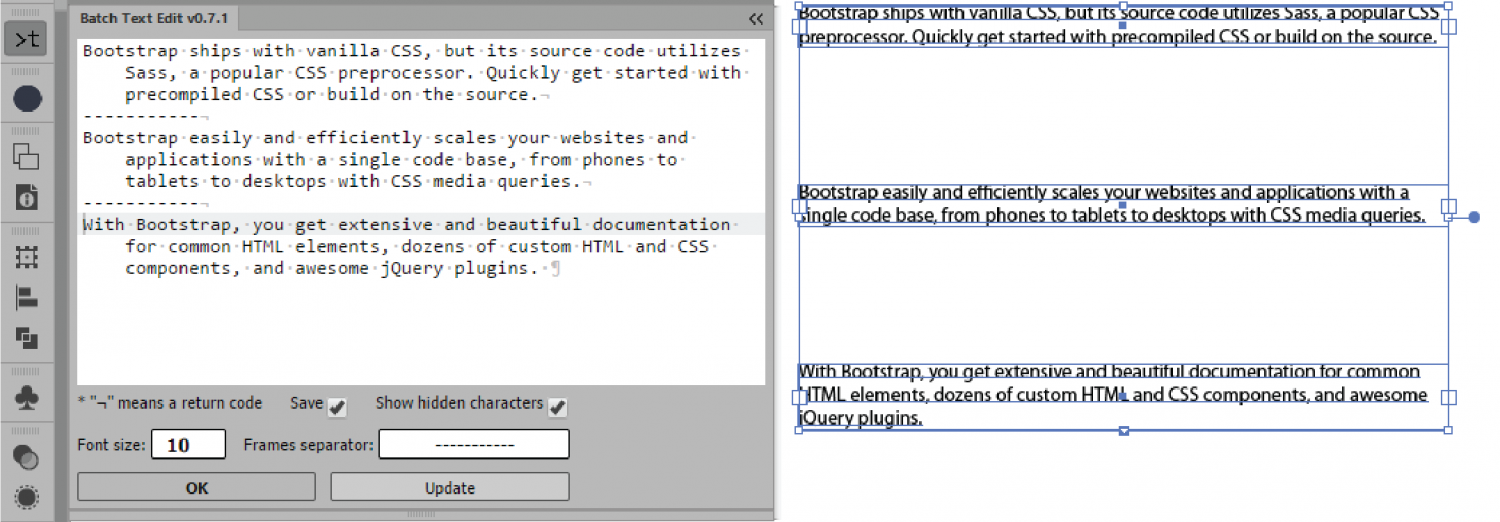Click the out port of the second text frame
This screenshot has width=1500, height=522.
(1448, 206)
